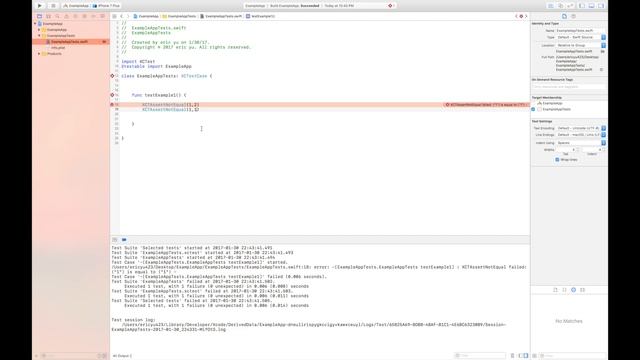This screenshot has width=640, height=360.
Task: Toggle the Navigator panel visibility
Action: point(582,6)
